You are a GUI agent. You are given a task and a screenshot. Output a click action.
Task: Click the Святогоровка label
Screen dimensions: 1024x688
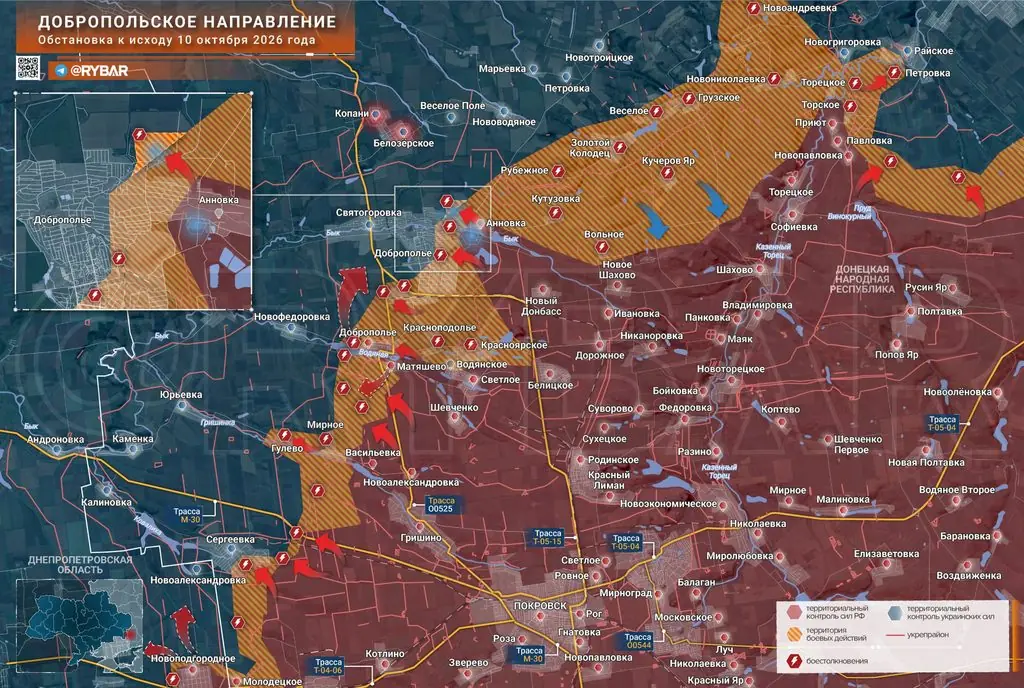(x=368, y=213)
